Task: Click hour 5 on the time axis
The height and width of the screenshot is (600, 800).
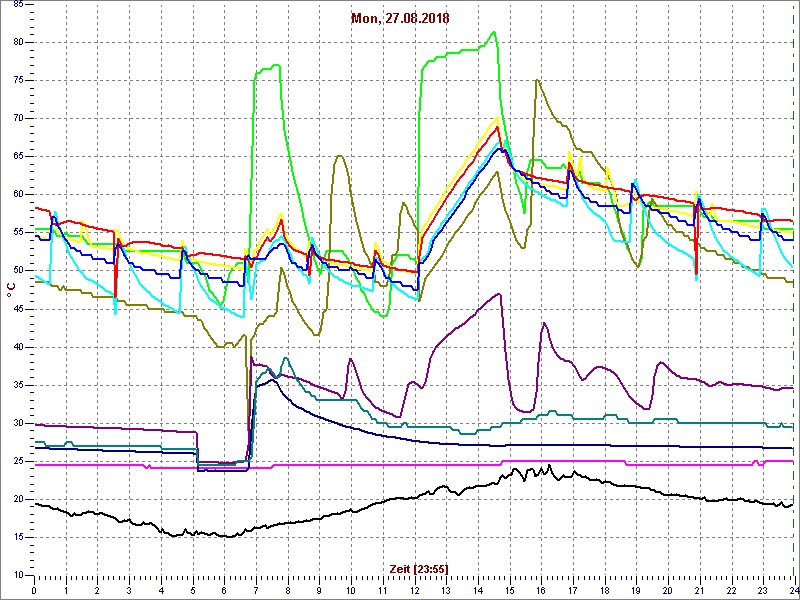Action: tap(192, 590)
